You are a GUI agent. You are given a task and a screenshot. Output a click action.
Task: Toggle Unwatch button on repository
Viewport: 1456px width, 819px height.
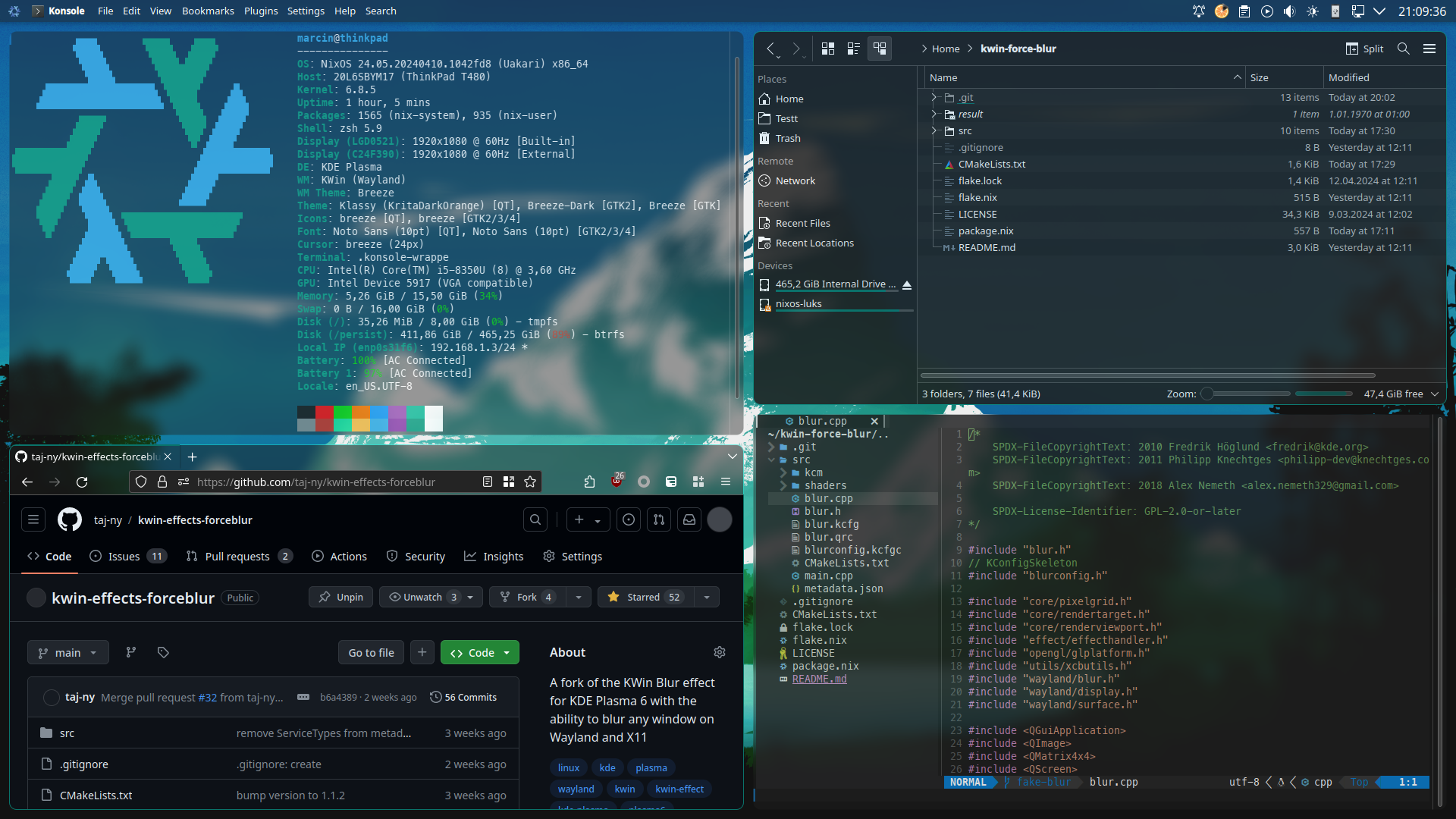pos(421,597)
